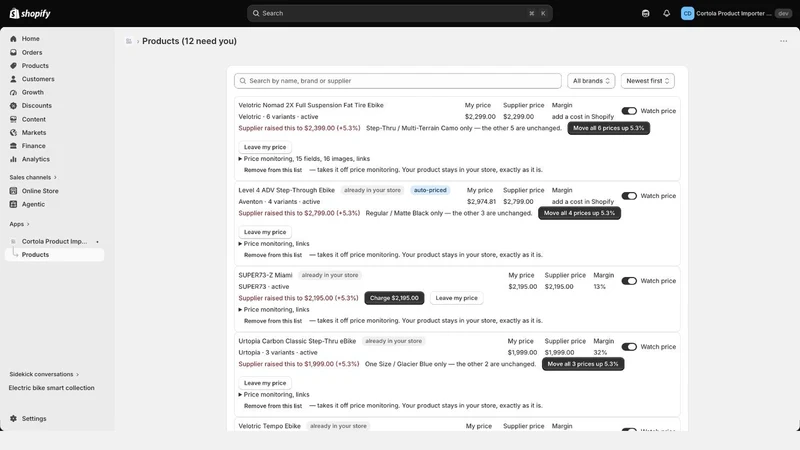This screenshot has height=450, width=800.
Task: Focus the search by name, brand or supplier field
Action: (x=398, y=81)
